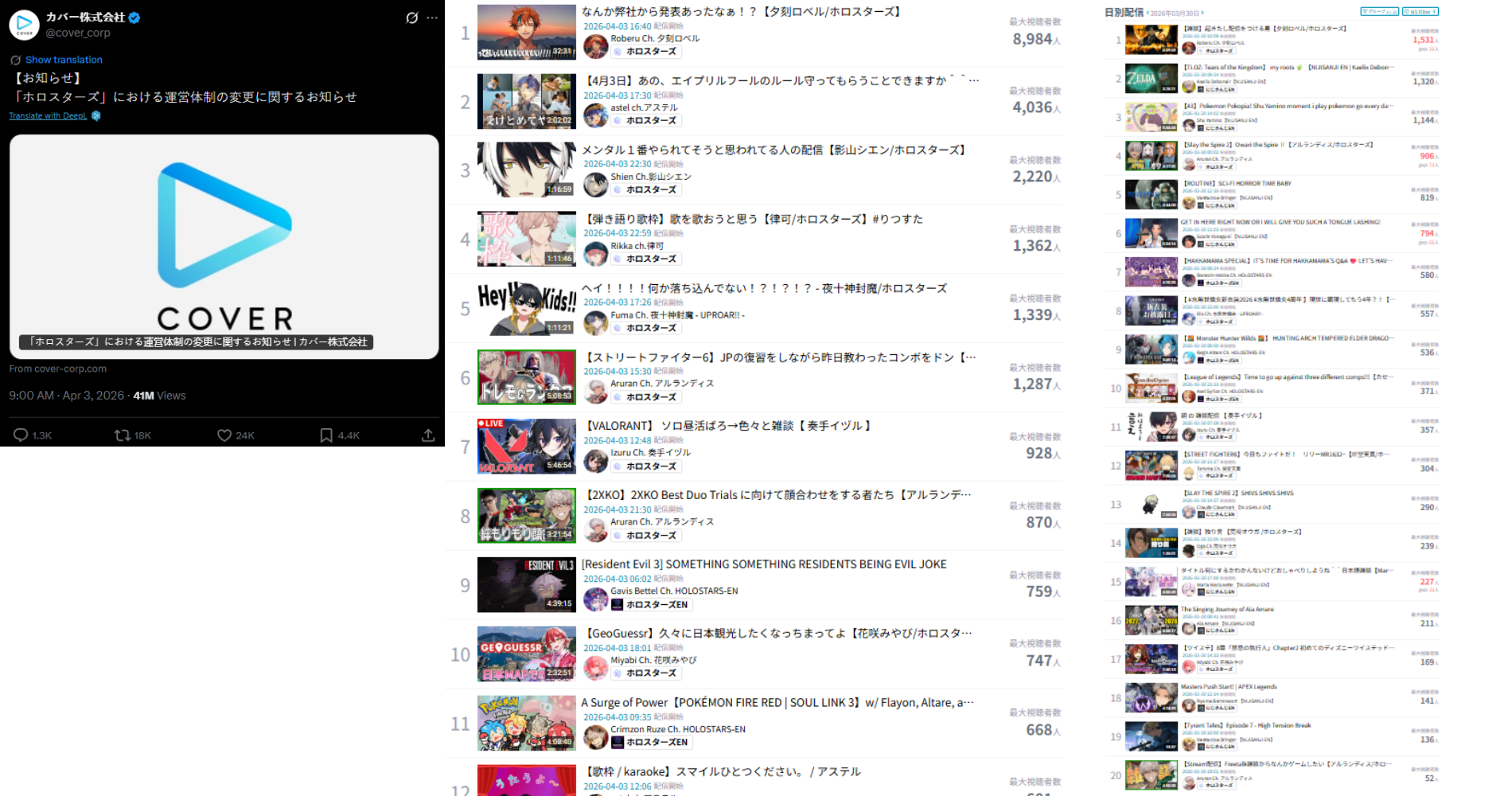This screenshot has width=1512, height=796.
Task: Click the ホロスターズEN tag under Crimzon Ruze Ch.
Action: click(x=650, y=743)
